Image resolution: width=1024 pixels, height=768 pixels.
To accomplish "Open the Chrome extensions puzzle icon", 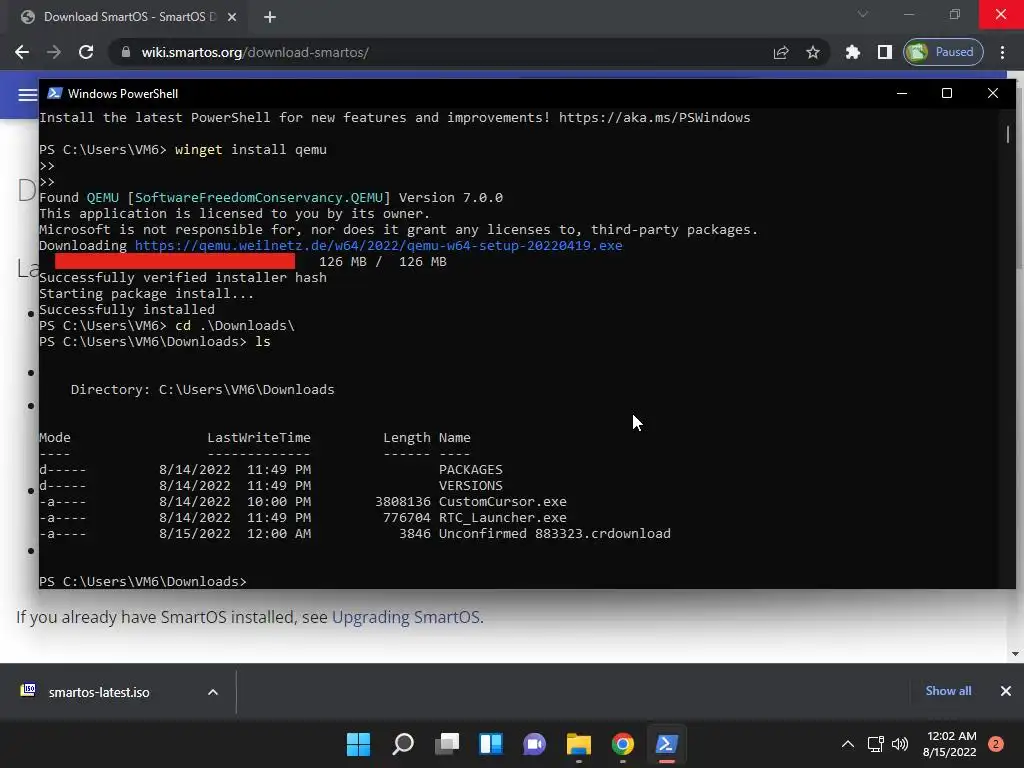I will 853,52.
